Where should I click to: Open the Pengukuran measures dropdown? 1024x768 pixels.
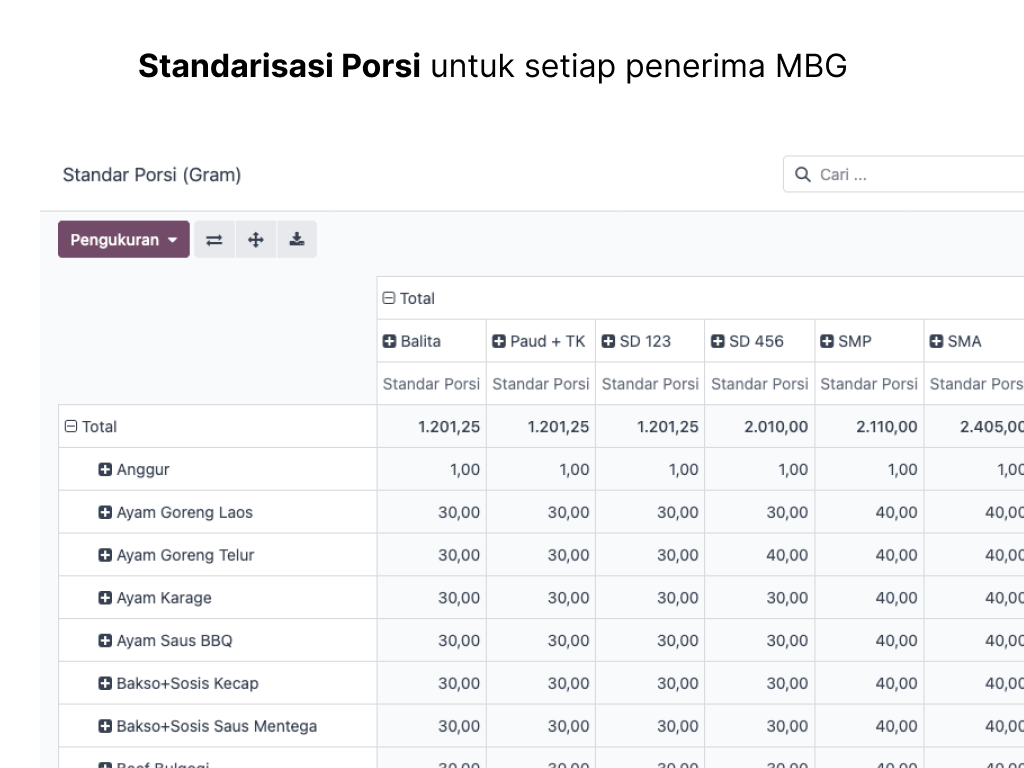[x=123, y=240]
